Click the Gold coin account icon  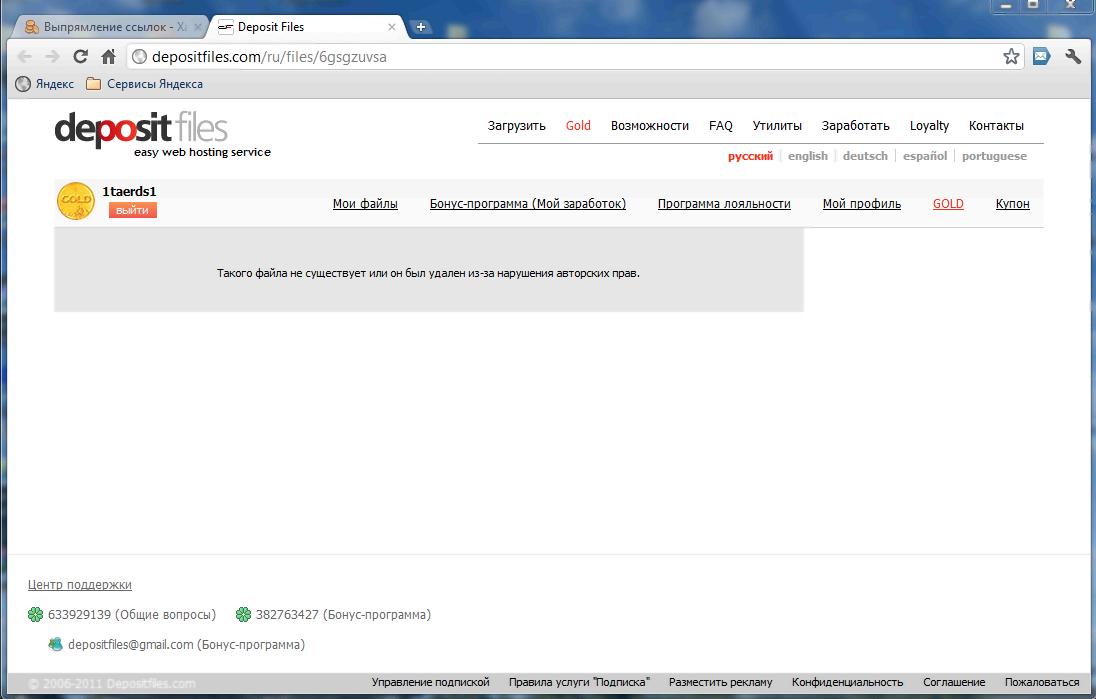(75, 201)
